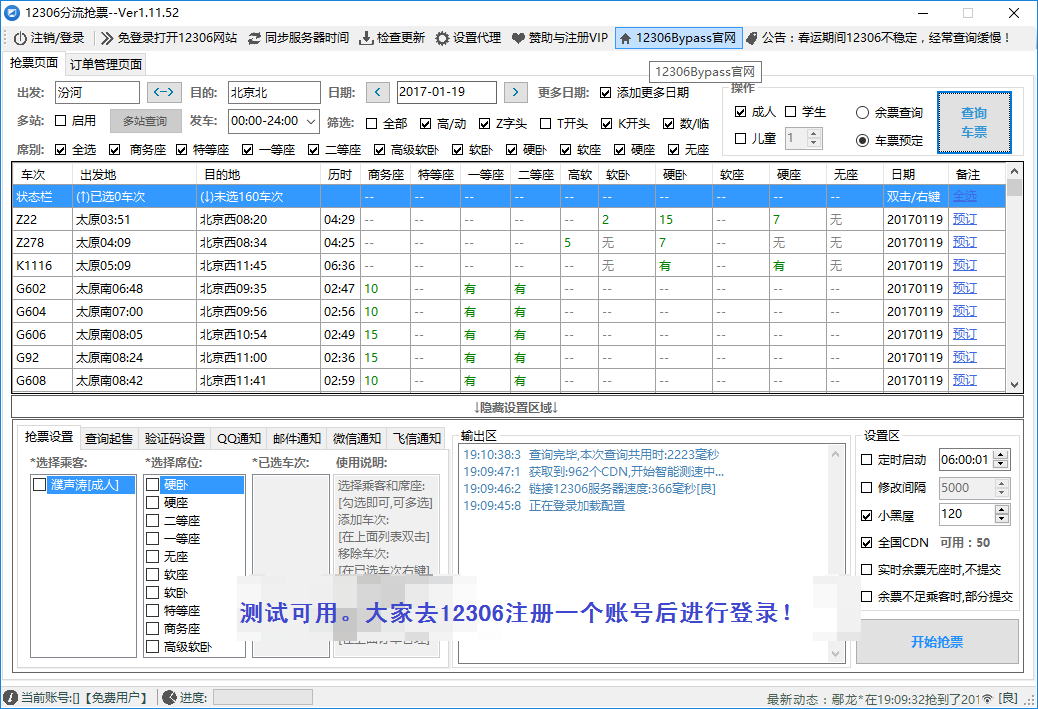Switch to 抢票页面 tab
The image size is (1038, 709).
[34, 63]
